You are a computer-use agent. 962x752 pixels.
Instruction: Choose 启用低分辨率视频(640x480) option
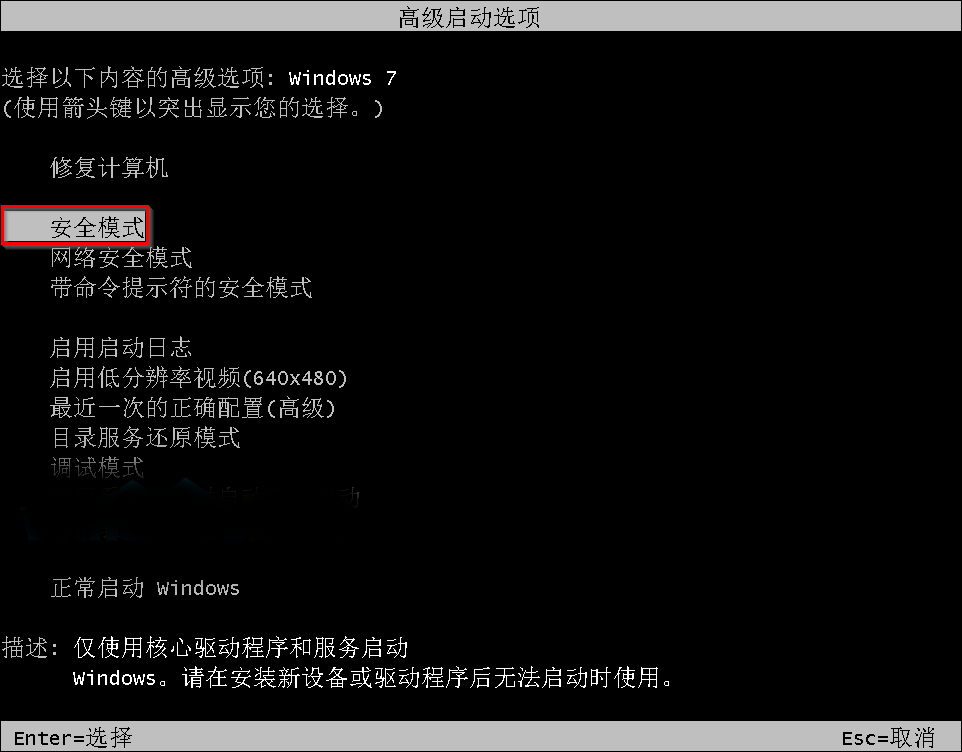coord(199,378)
